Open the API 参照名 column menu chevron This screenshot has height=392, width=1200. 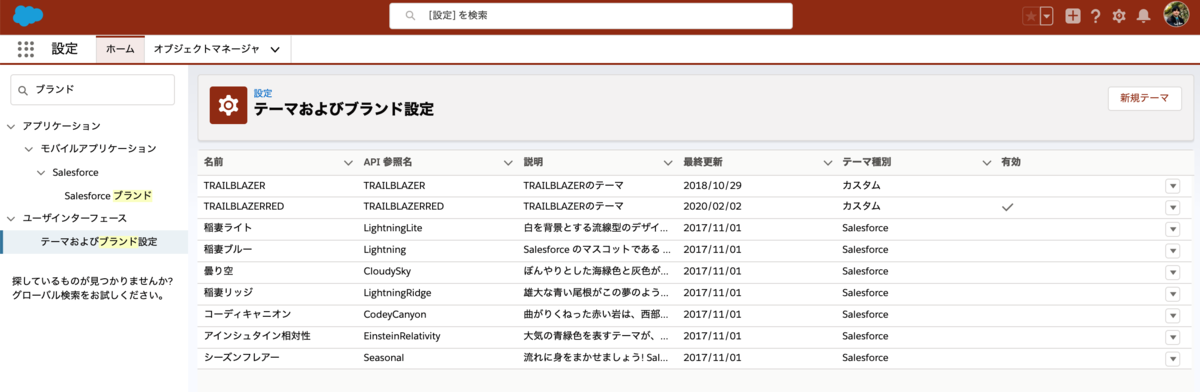click(x=508, y=162)
